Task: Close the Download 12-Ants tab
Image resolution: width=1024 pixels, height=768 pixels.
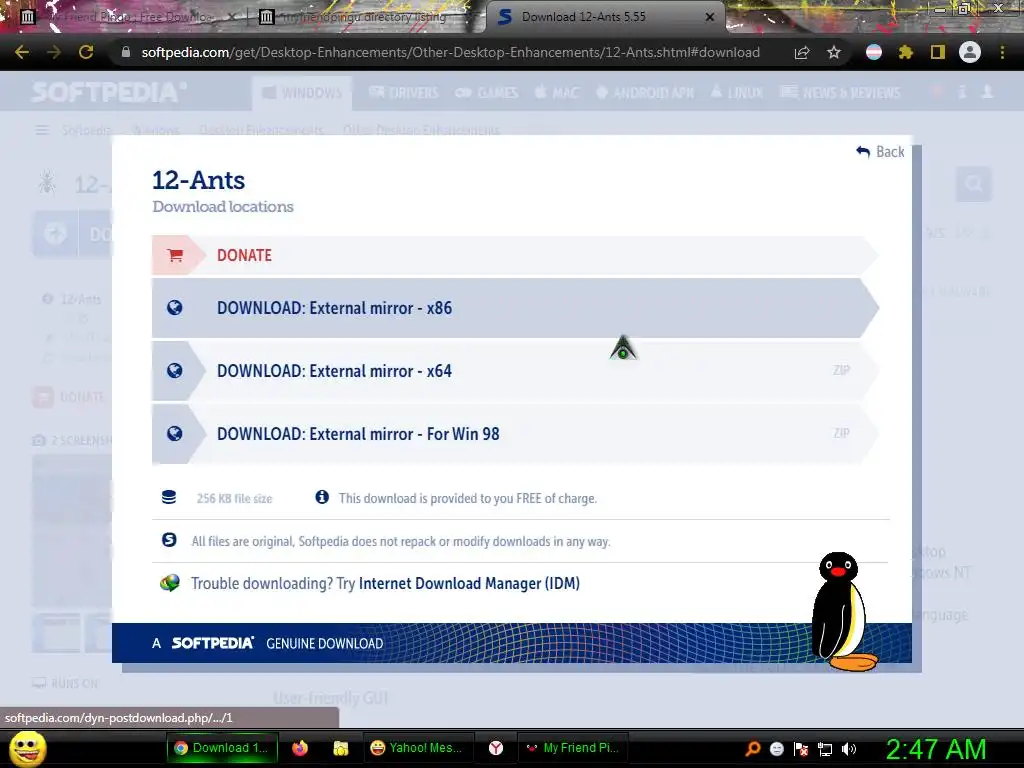Action: click(x=710, y=17)
